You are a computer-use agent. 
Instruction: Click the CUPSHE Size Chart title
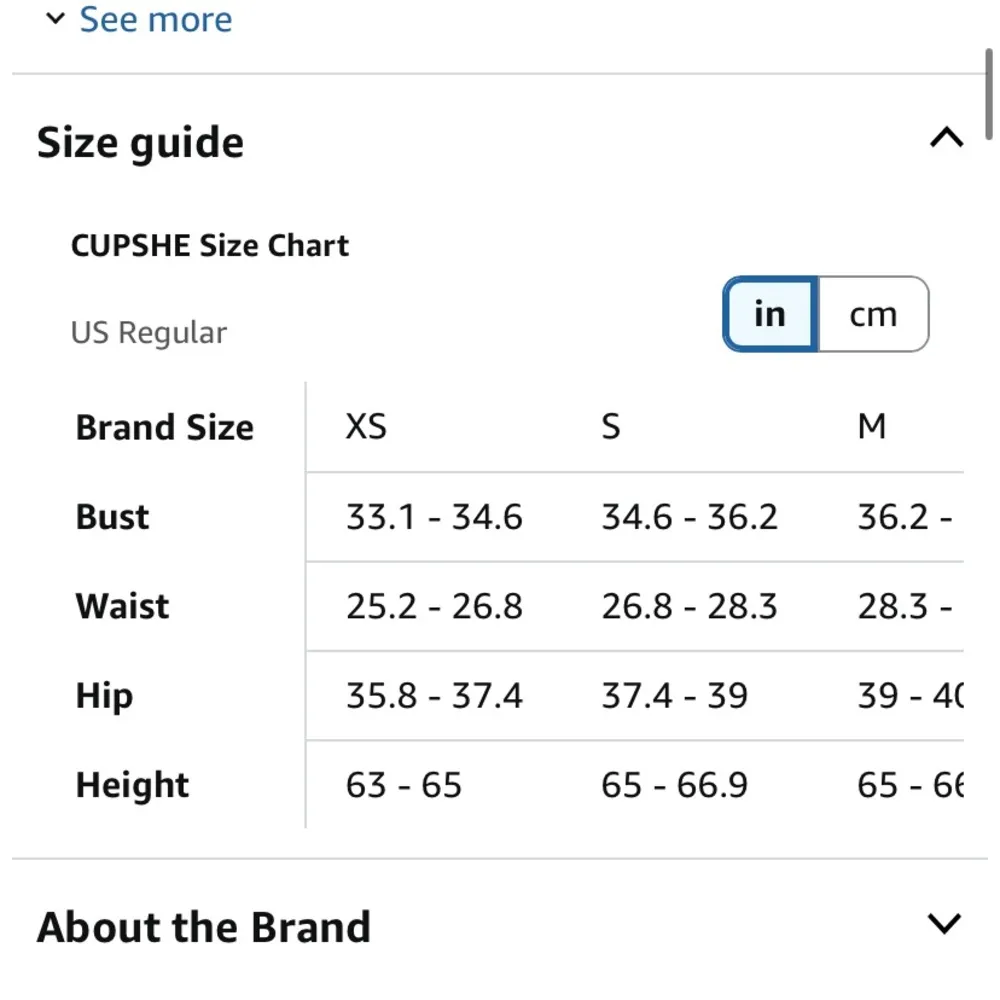pos(209,245)
